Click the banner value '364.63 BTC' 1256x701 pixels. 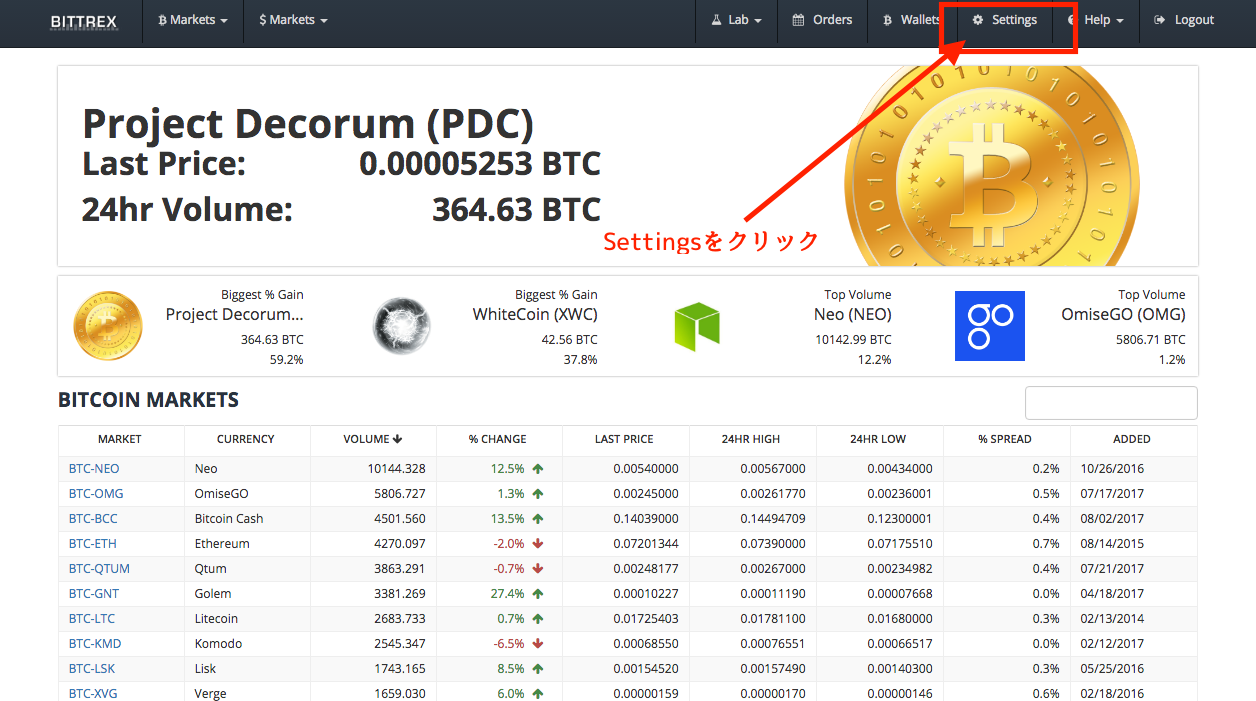tap(516, 209)
